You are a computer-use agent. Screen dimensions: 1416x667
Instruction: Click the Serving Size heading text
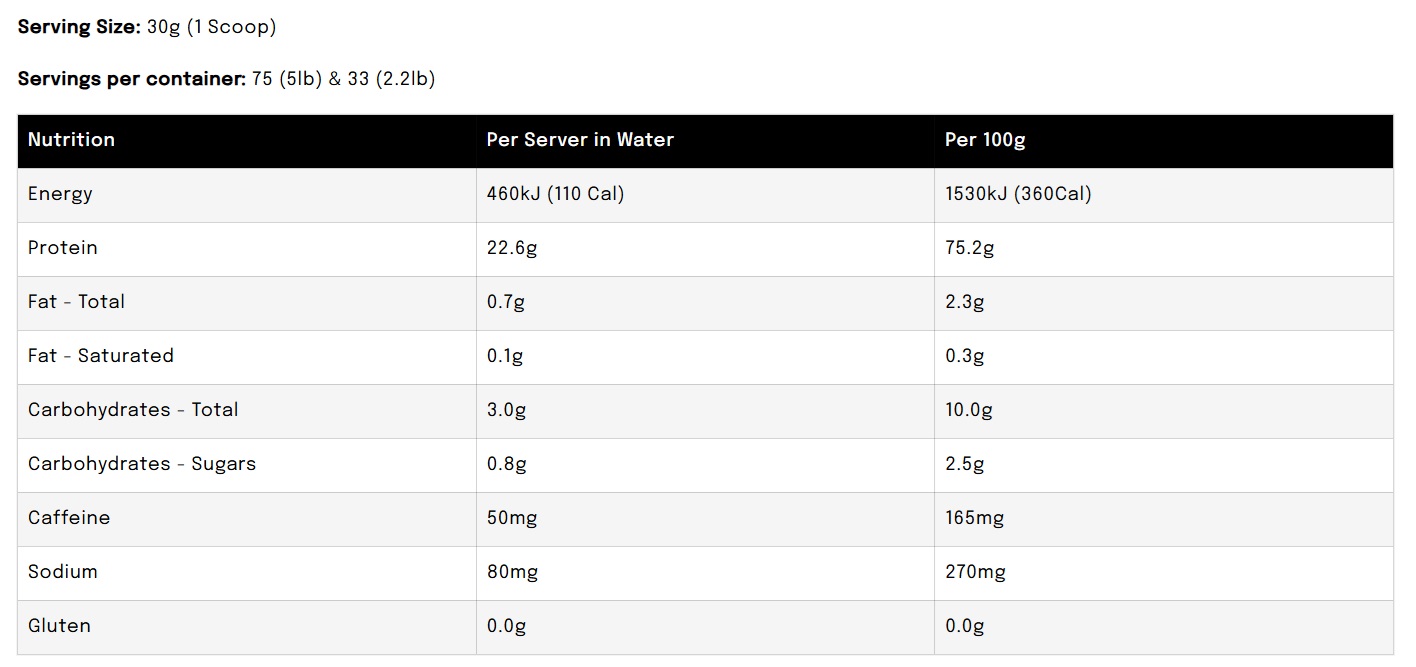[x=80, y=27]
